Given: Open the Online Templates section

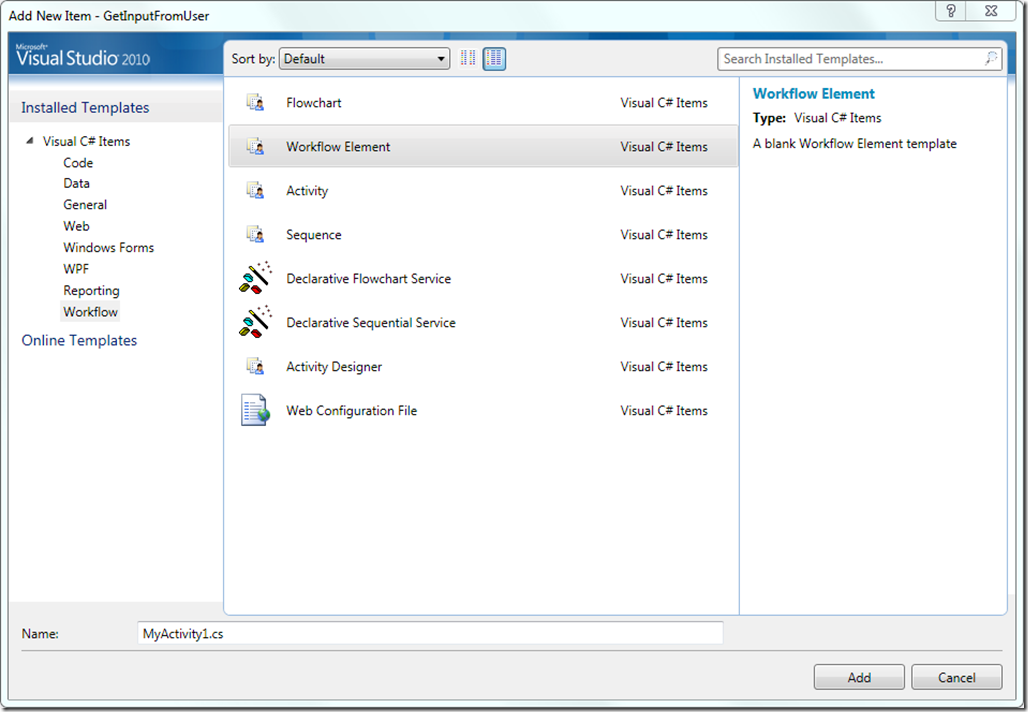Looking at the screenshot, I should pos(79,340).
